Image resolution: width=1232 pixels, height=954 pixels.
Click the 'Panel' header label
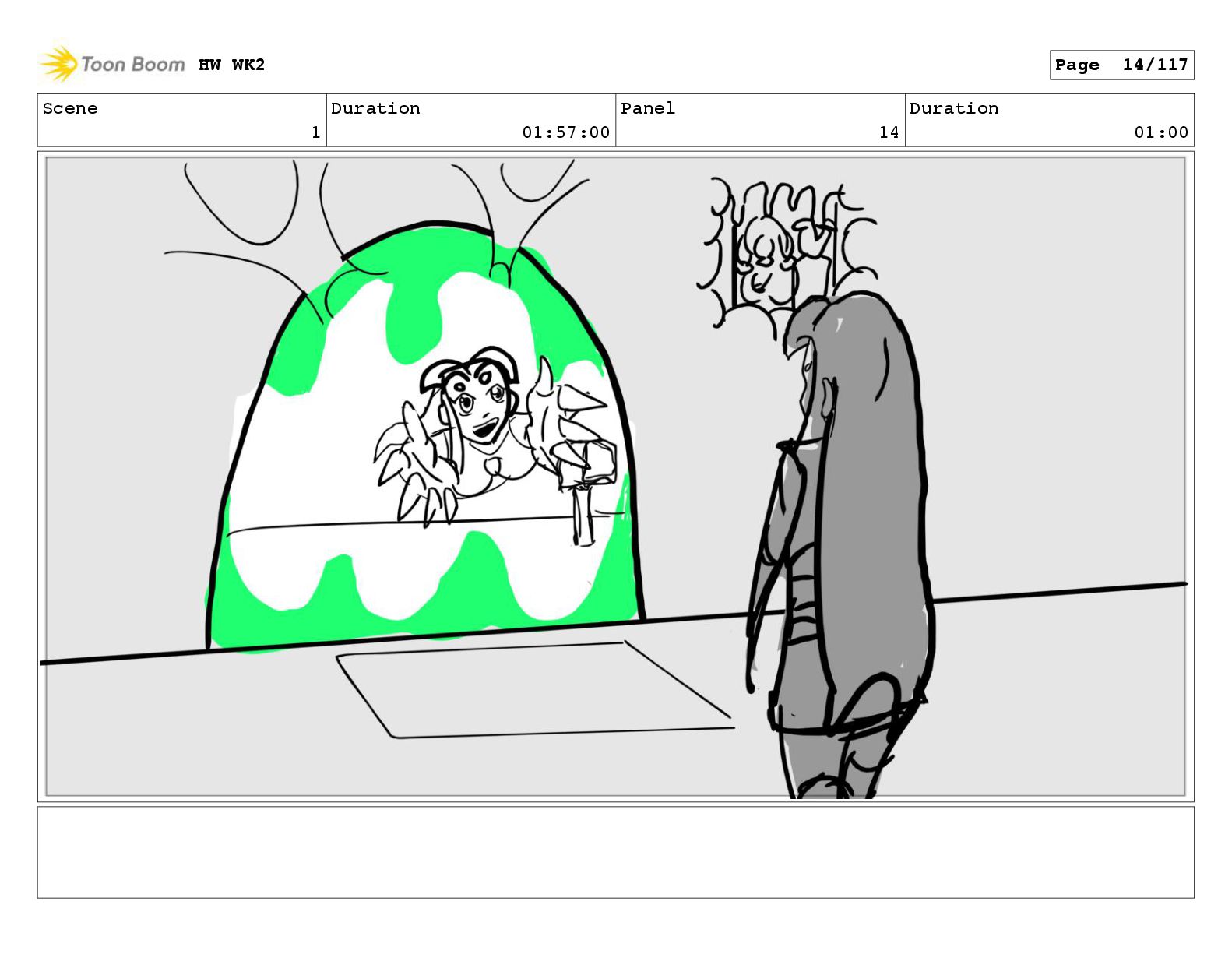click(x=648, y=108)
